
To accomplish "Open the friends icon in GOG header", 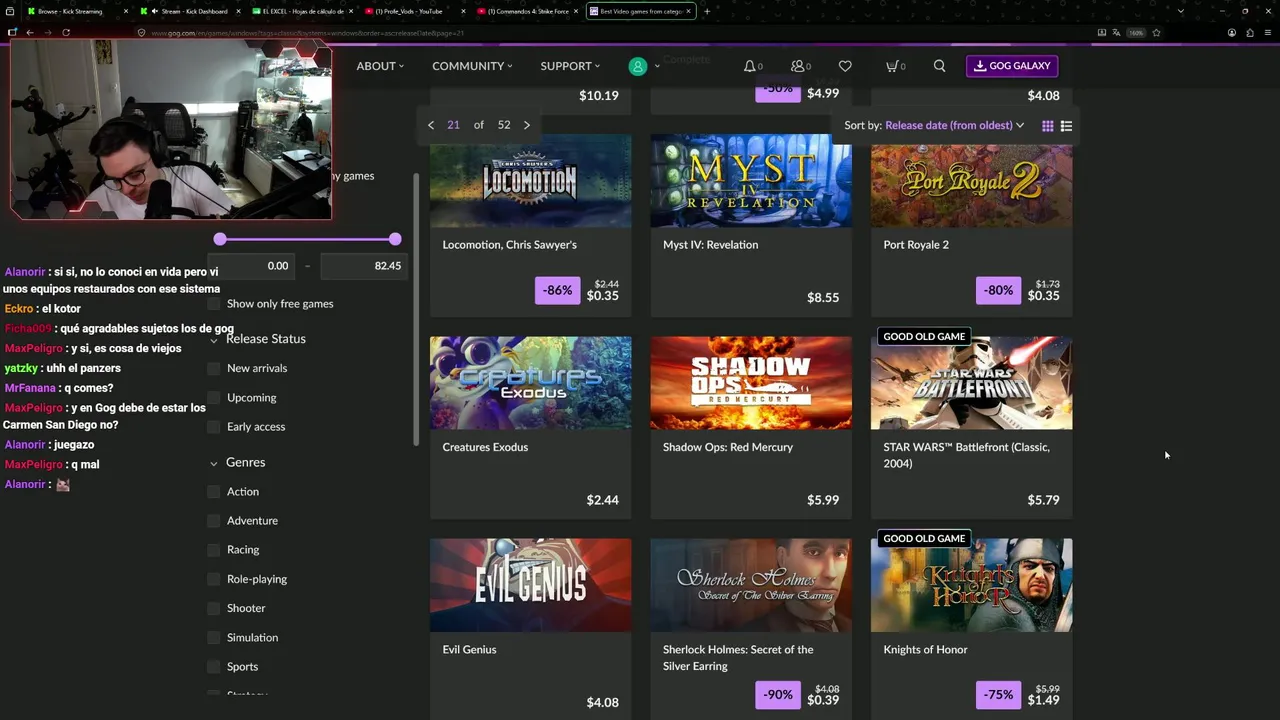I will coord(798,66).
